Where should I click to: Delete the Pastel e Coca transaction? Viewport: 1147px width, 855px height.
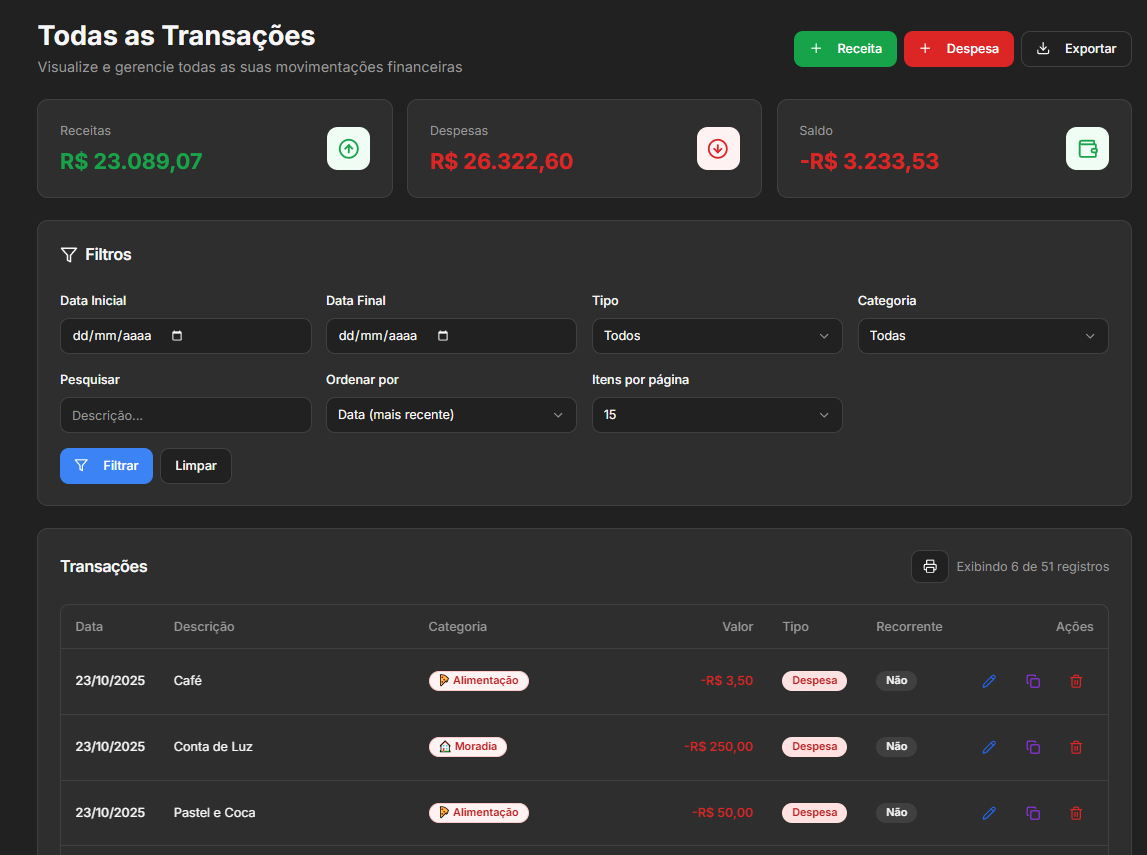(1076, 813)
